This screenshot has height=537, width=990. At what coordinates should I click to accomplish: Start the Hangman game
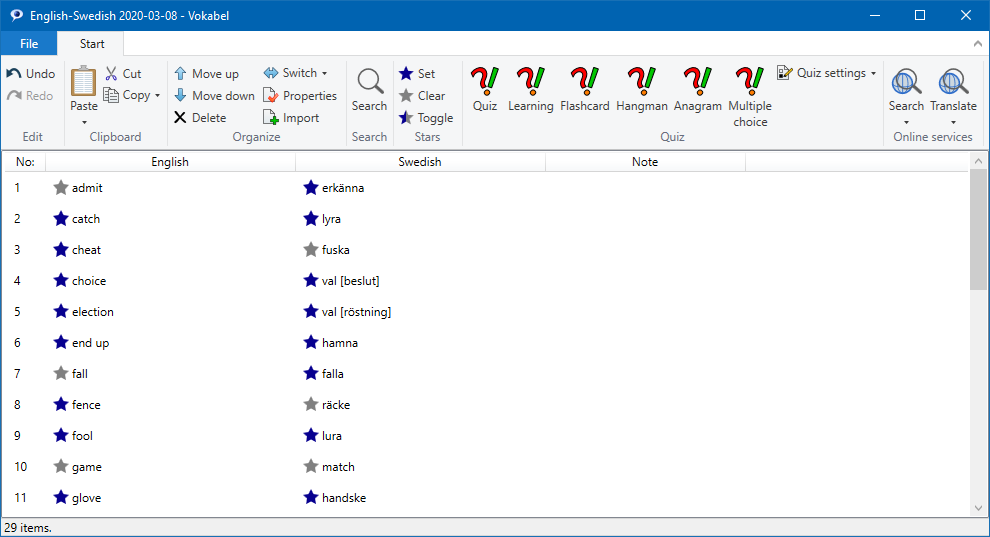pyautogui.click(x=641, y=90)
